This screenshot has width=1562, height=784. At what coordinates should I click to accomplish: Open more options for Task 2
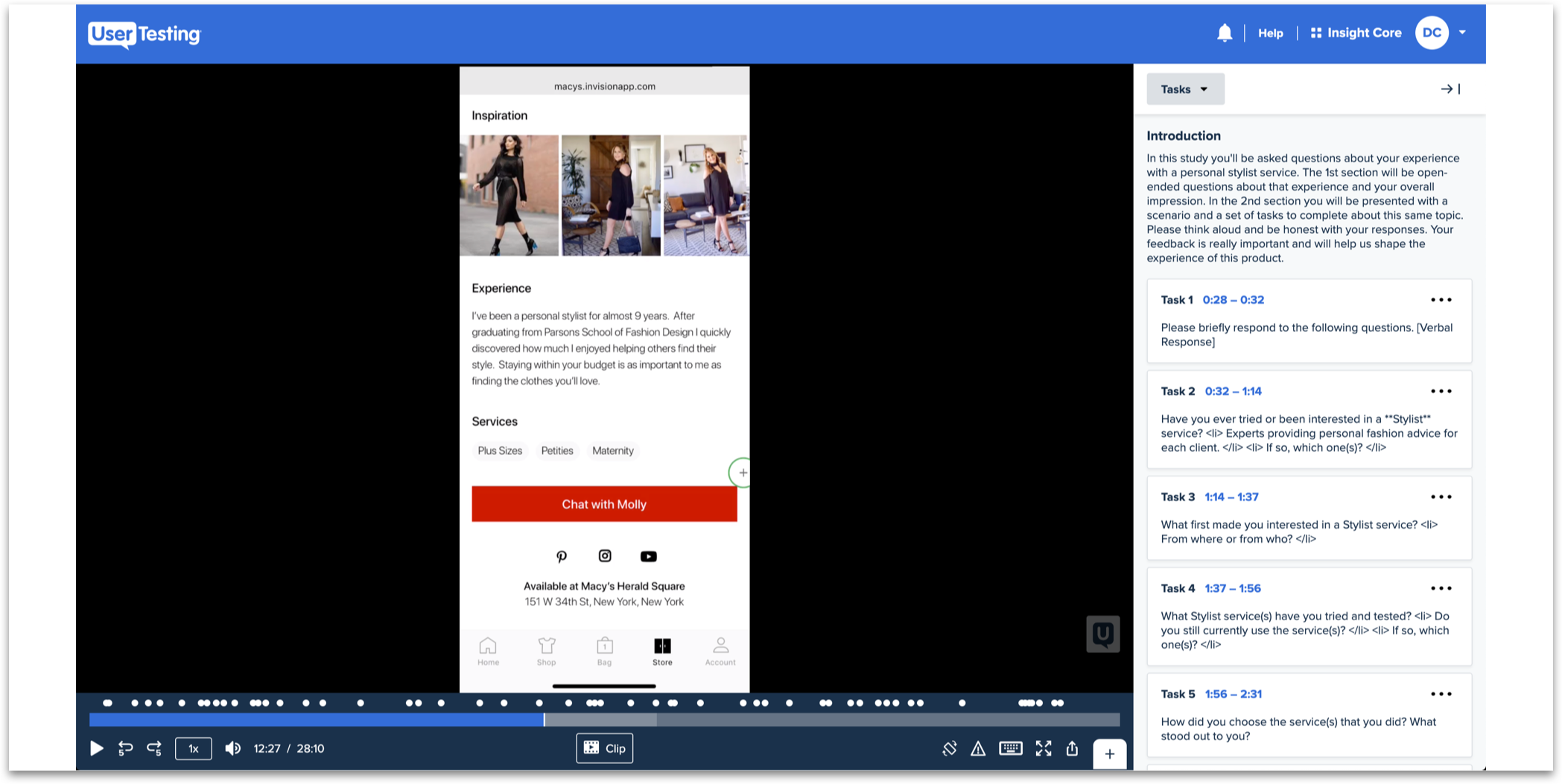[x=1441, y=392]
